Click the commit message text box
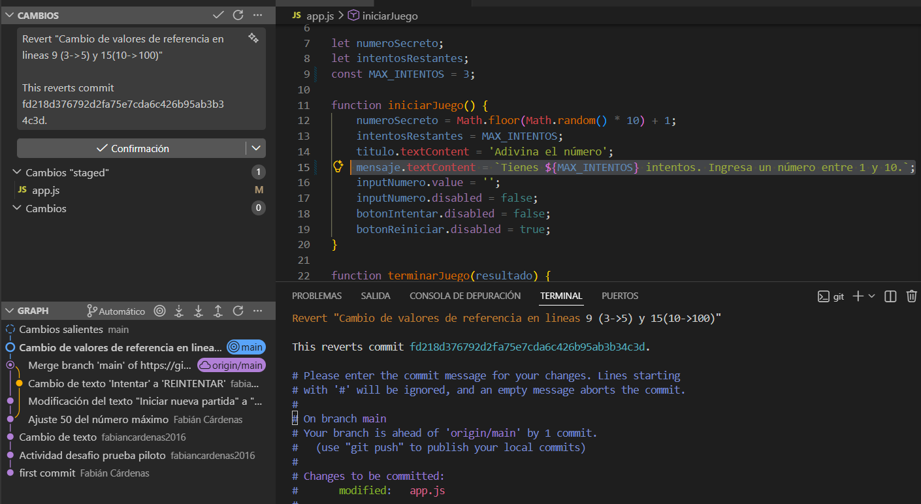This screenshot has height=504, width=921. tap(141, 79)
